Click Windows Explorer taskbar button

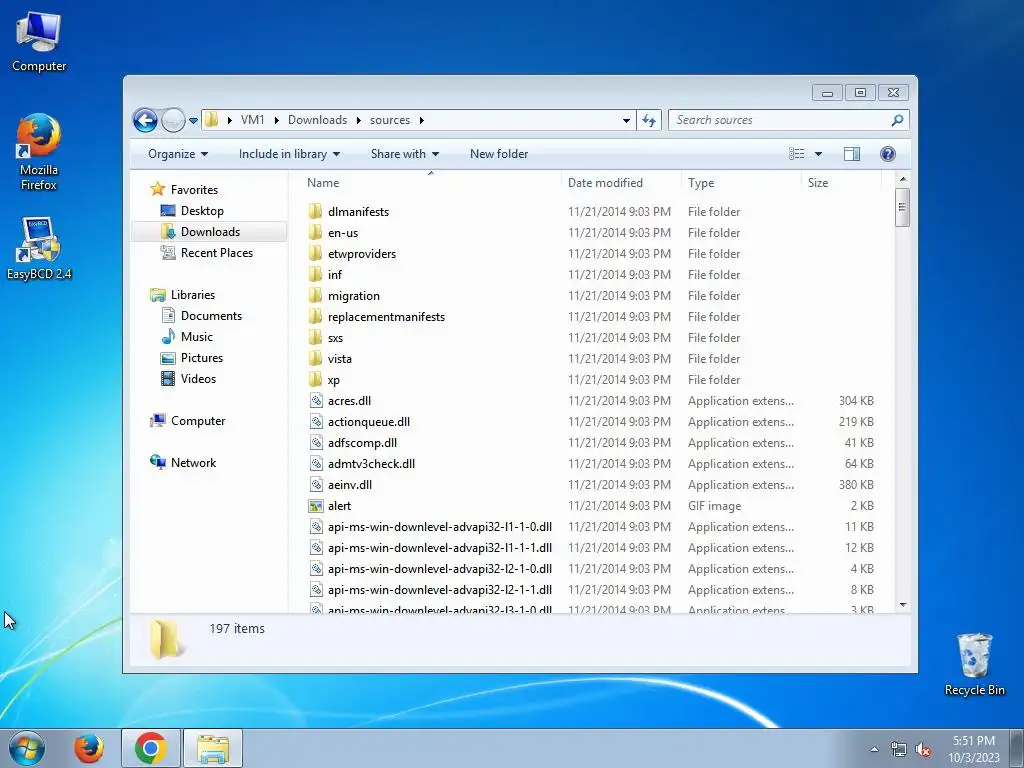tap(213, 748)
